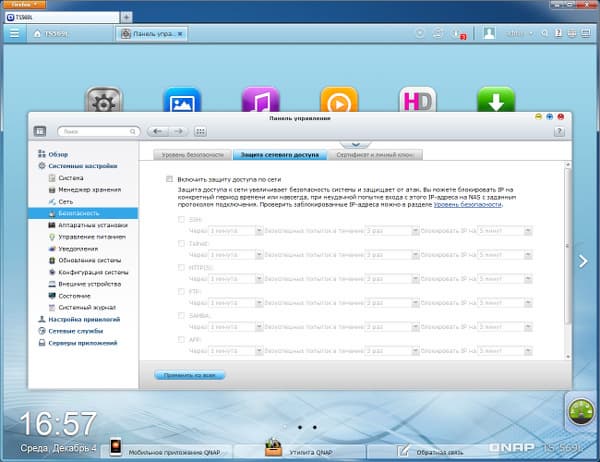Go to next desktop page arrow

[583, 261]
